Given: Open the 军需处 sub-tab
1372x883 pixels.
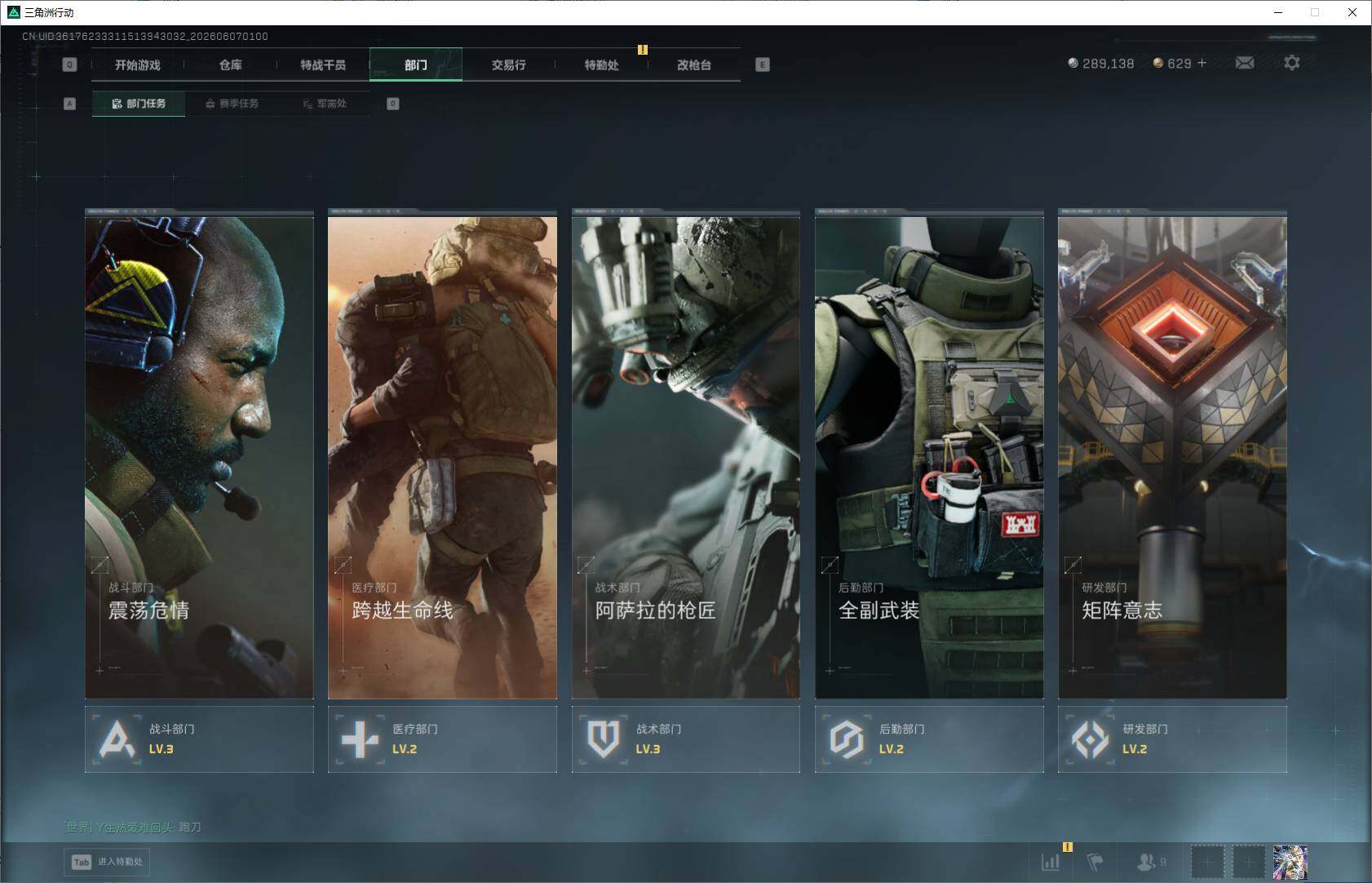Looking at the screenshot, I should 325,104.
